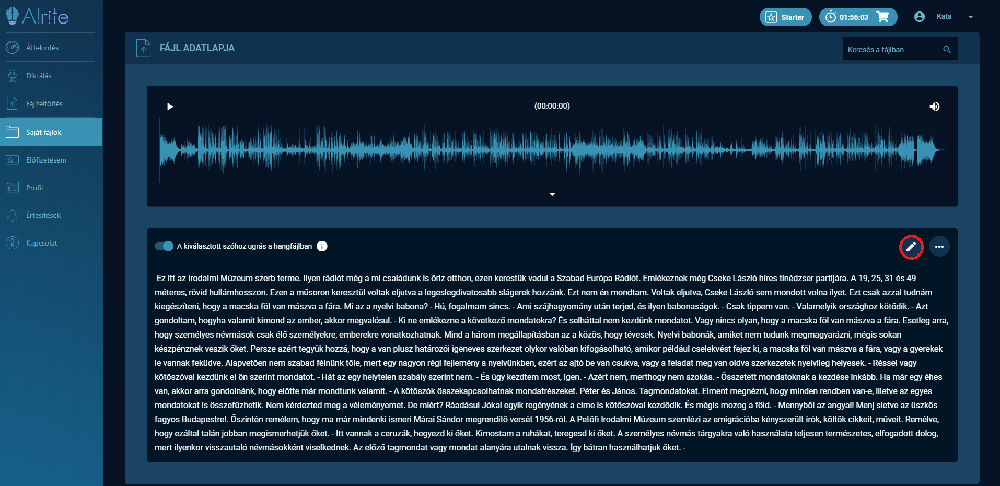Select Saját fájlok in the sidebar
This screenshot has width=1000, height=486.
(x=50, y=131)
